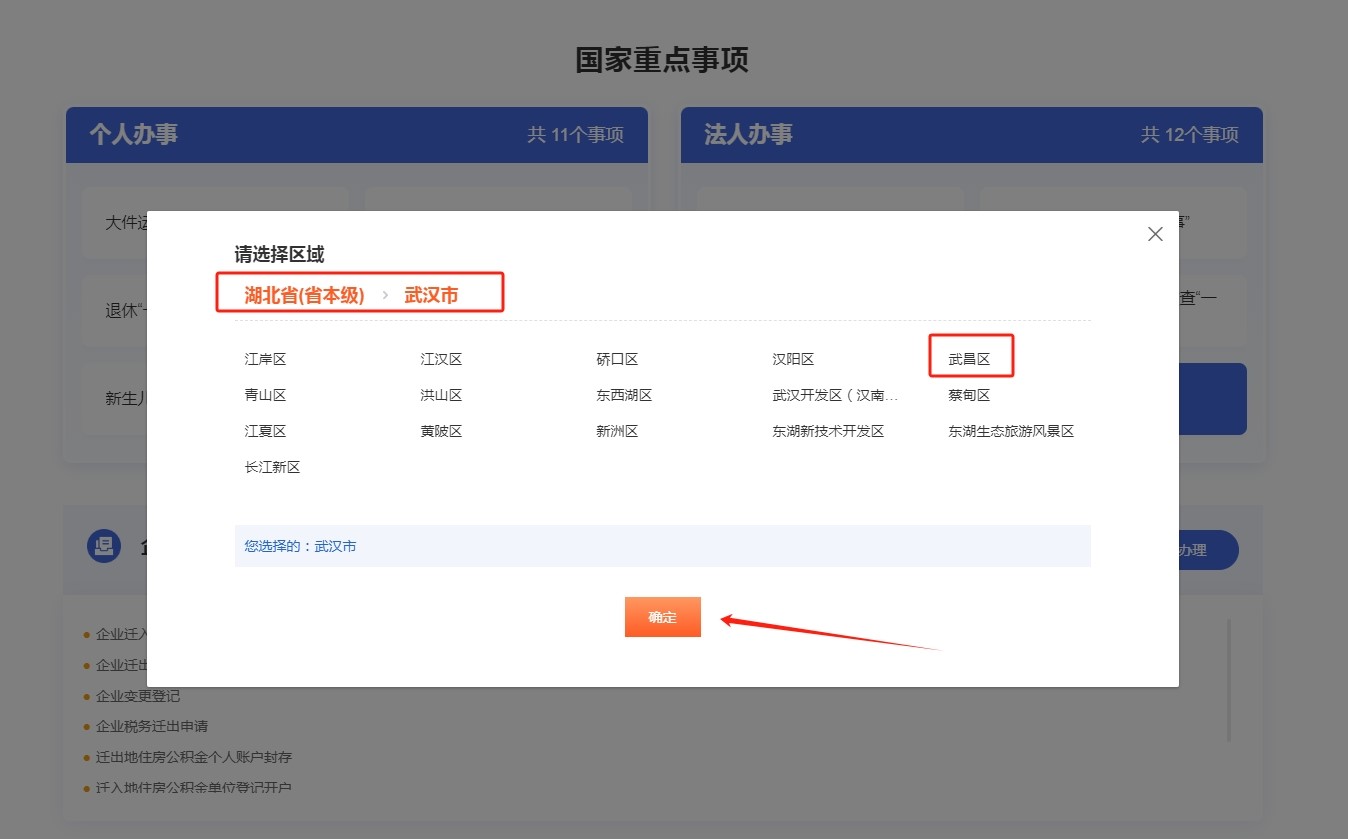Choose 洪山区 district
Screen dimensions: 1348x839
[x=441, y=395]
